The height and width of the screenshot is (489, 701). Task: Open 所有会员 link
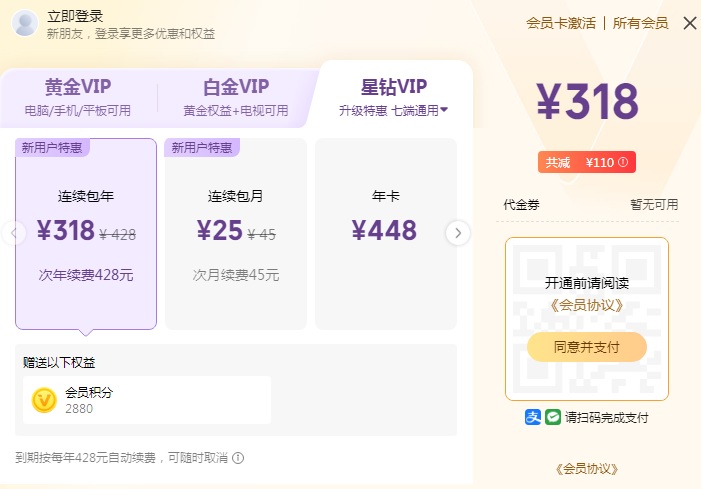pos(640,23)
